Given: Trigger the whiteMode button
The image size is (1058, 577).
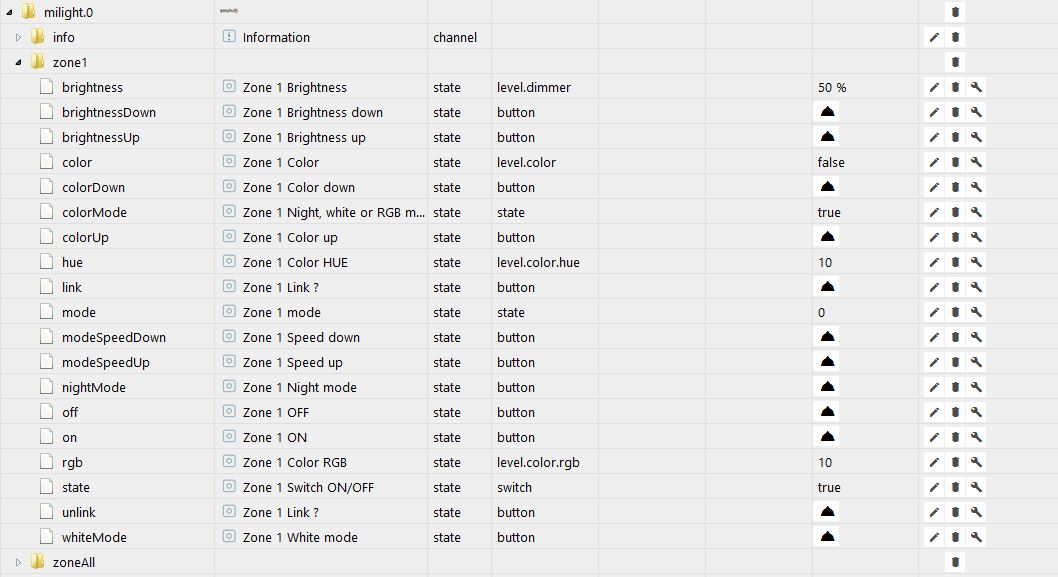Looking at the screenshot, I should (x=827, y=537).
